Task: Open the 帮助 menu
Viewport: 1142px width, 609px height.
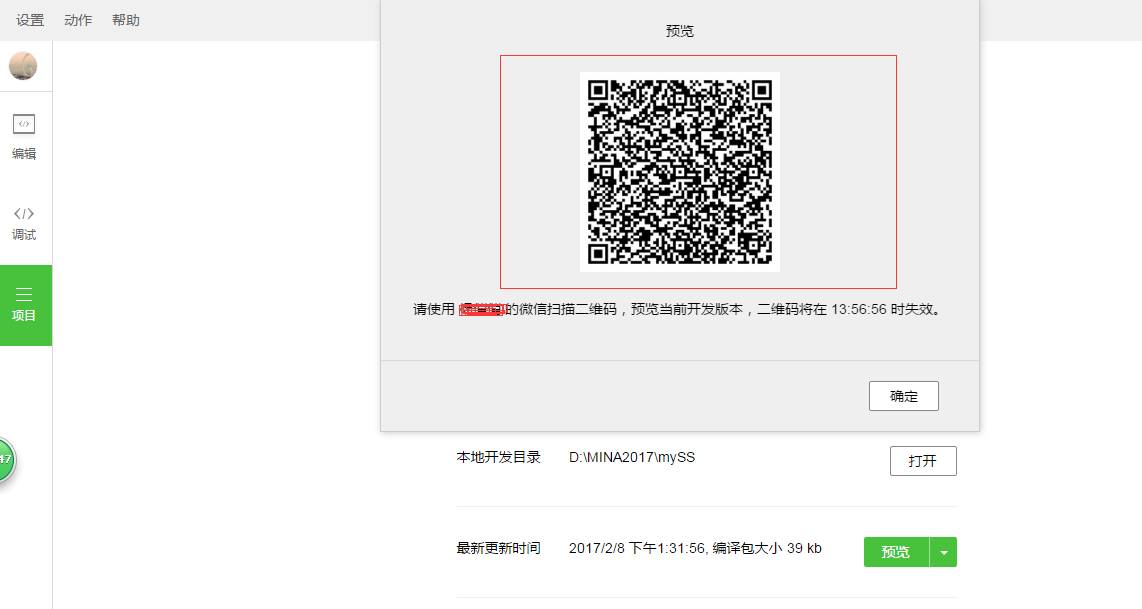Action: pos(126,20)
